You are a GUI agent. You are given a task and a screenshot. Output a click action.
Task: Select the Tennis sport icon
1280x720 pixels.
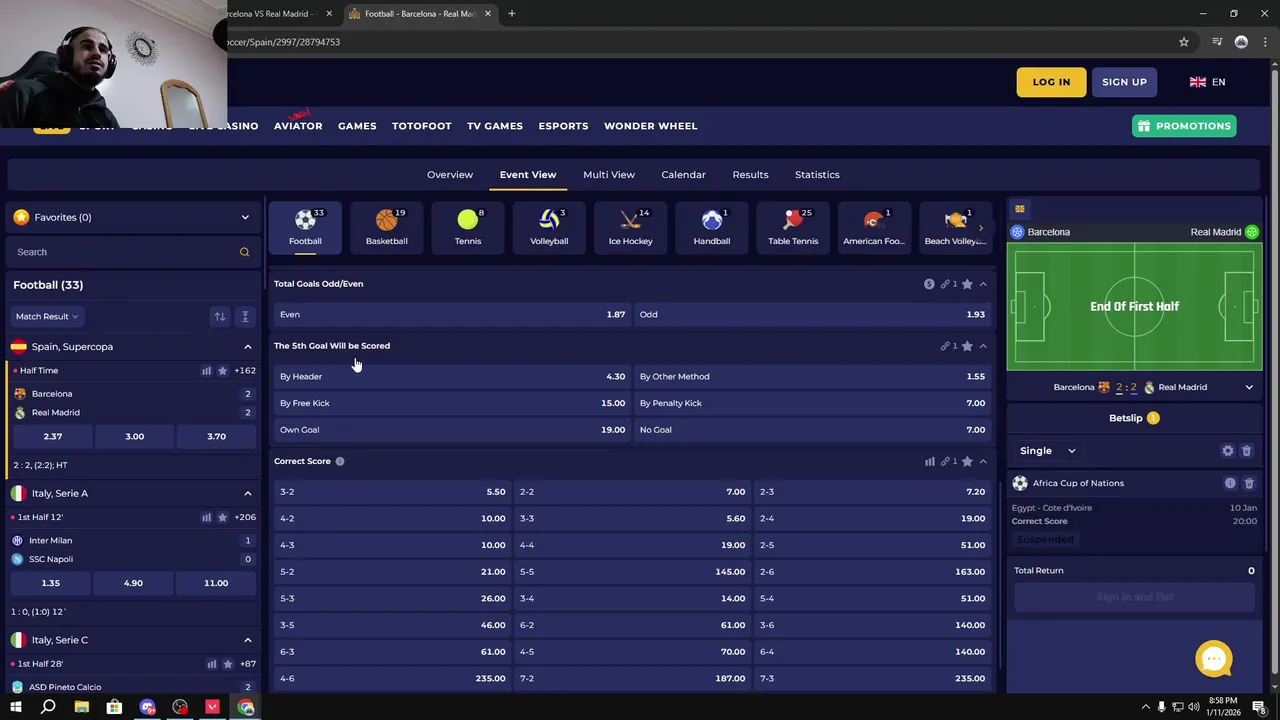(468, 227)
